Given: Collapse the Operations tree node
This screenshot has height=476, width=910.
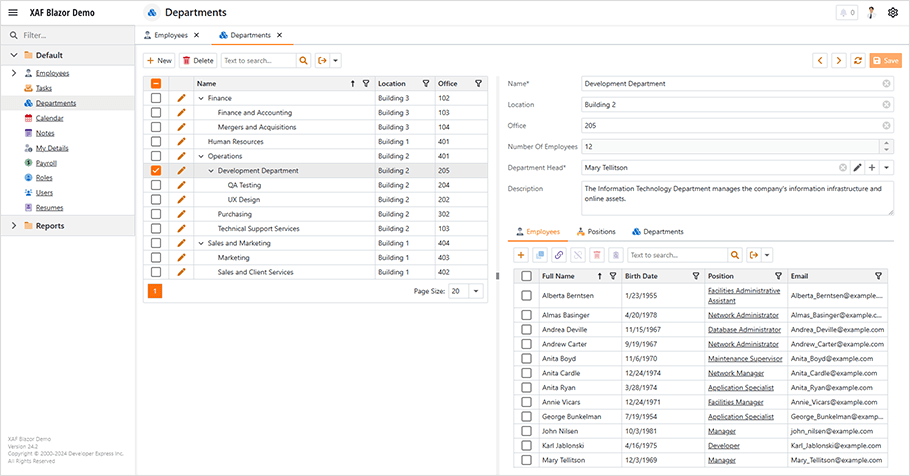Looking at the screenshot, I should point(201,156).
